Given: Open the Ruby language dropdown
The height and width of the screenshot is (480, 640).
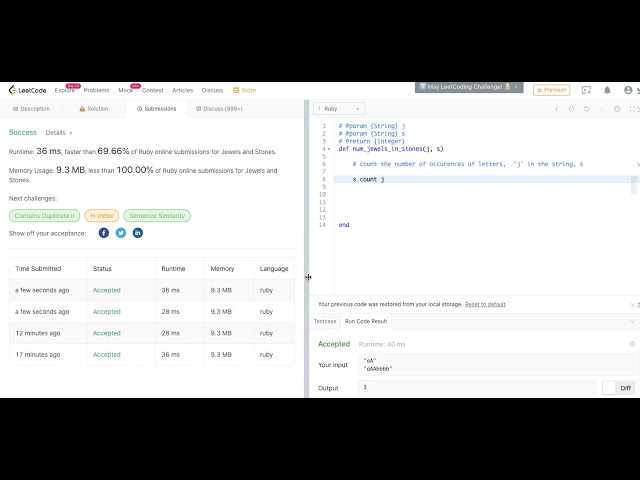Looking at the screenshot, I should pyautogui.click(x=339, y=109).
